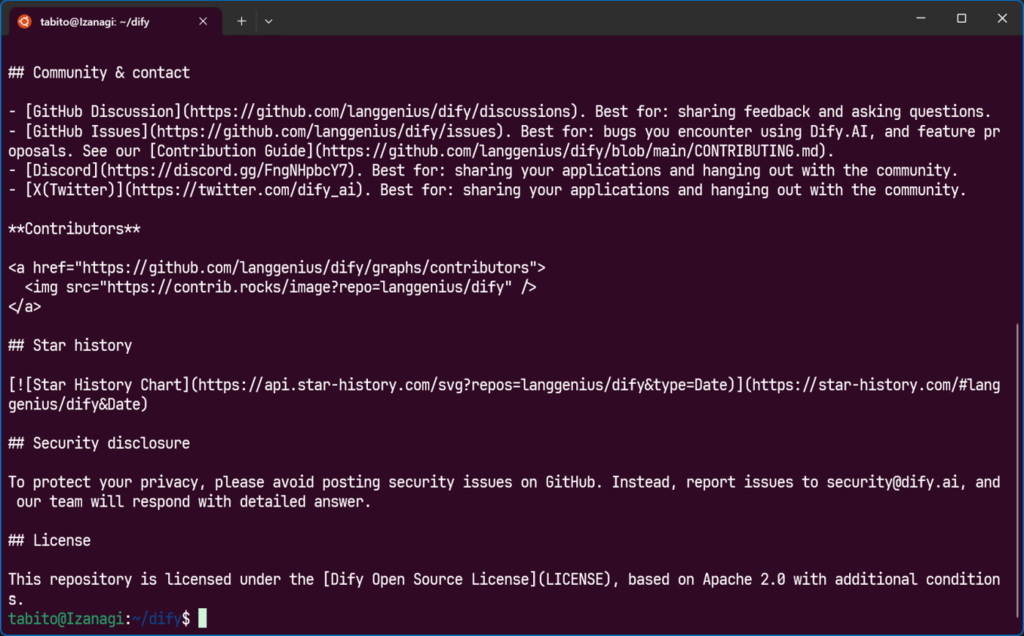Minimize the terminal window
This screenshot has height=636, width=1024.
pyautogui.click(x=921, y=18)
